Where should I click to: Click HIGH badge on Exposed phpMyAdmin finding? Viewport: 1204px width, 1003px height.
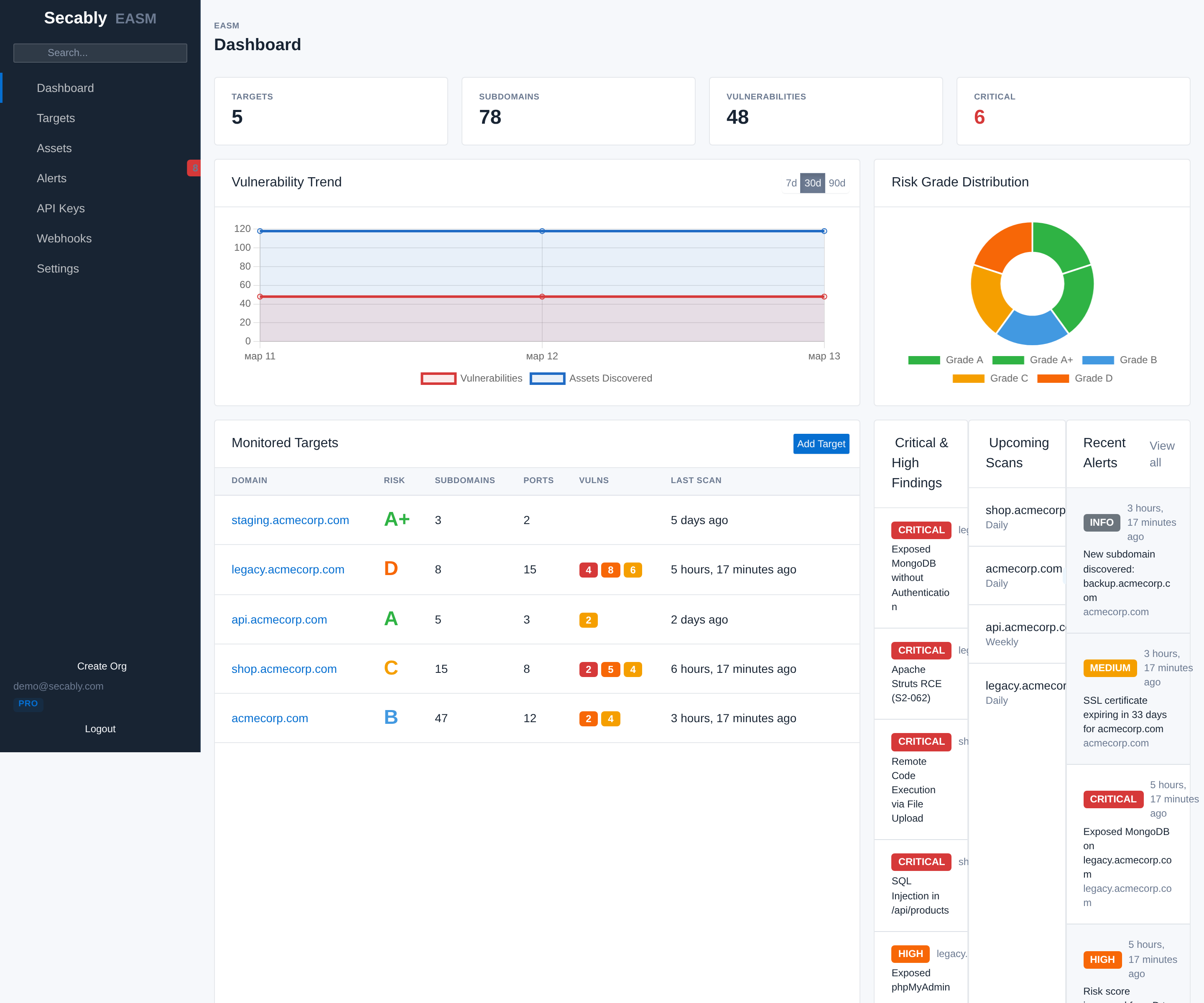point(910,953)
